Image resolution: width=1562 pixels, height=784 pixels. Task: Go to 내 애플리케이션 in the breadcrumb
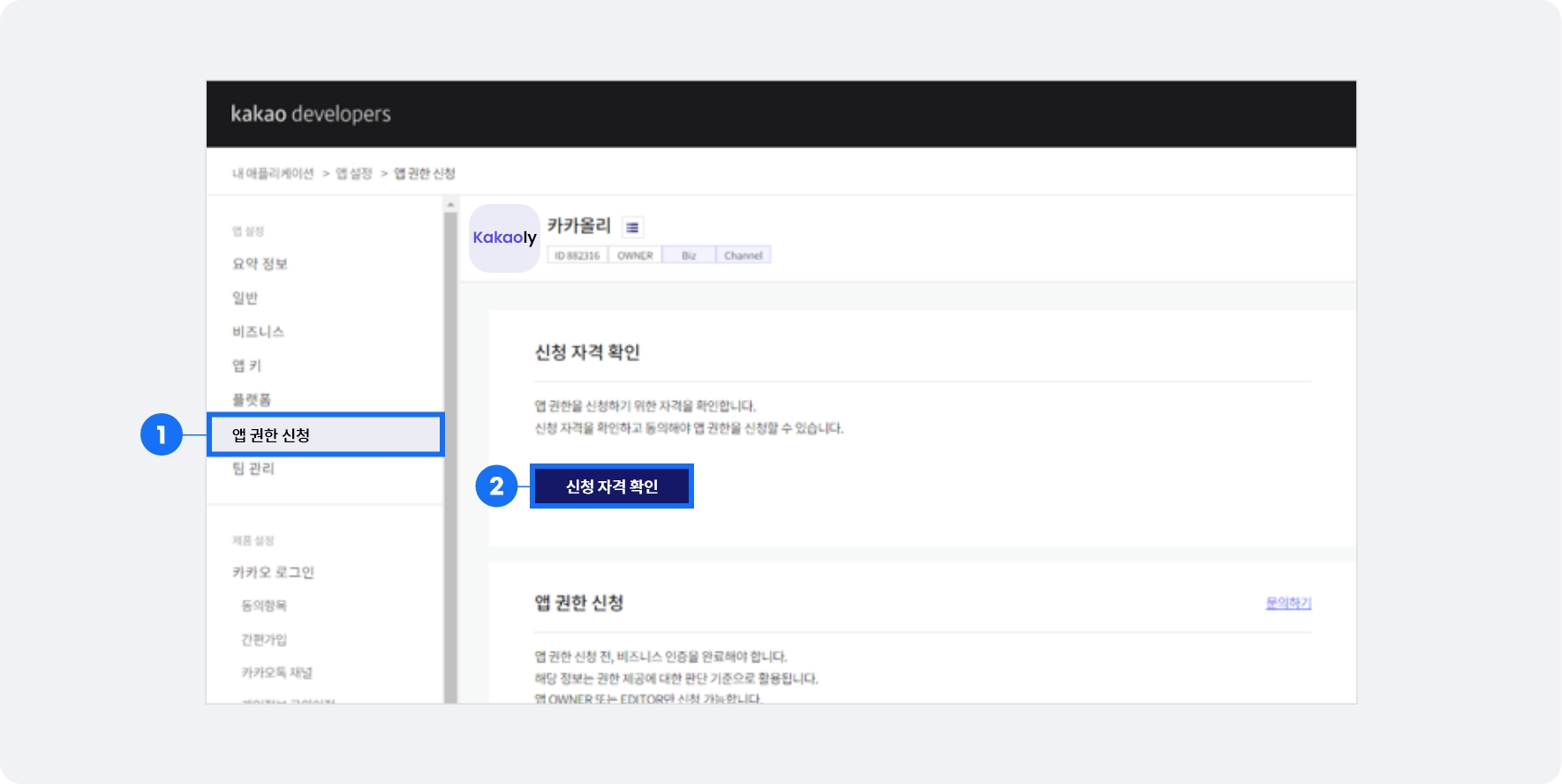click(x=273, y=173)
